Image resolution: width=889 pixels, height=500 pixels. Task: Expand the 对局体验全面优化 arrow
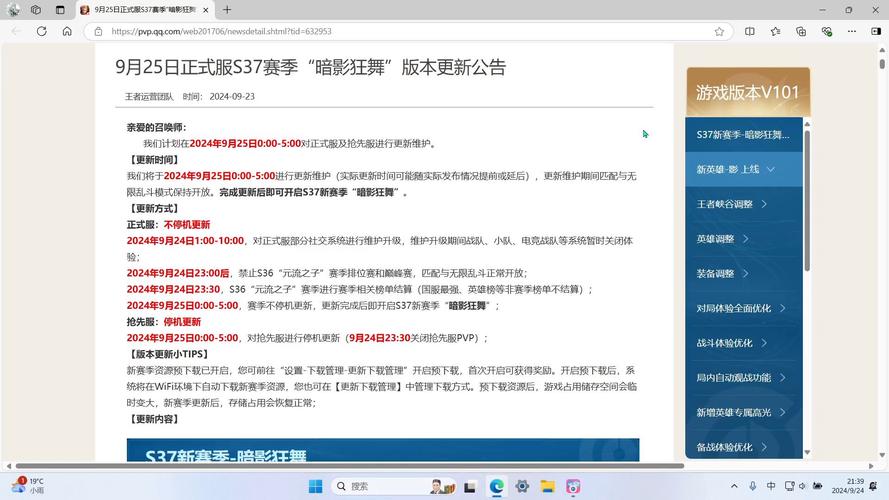[782, 308]
